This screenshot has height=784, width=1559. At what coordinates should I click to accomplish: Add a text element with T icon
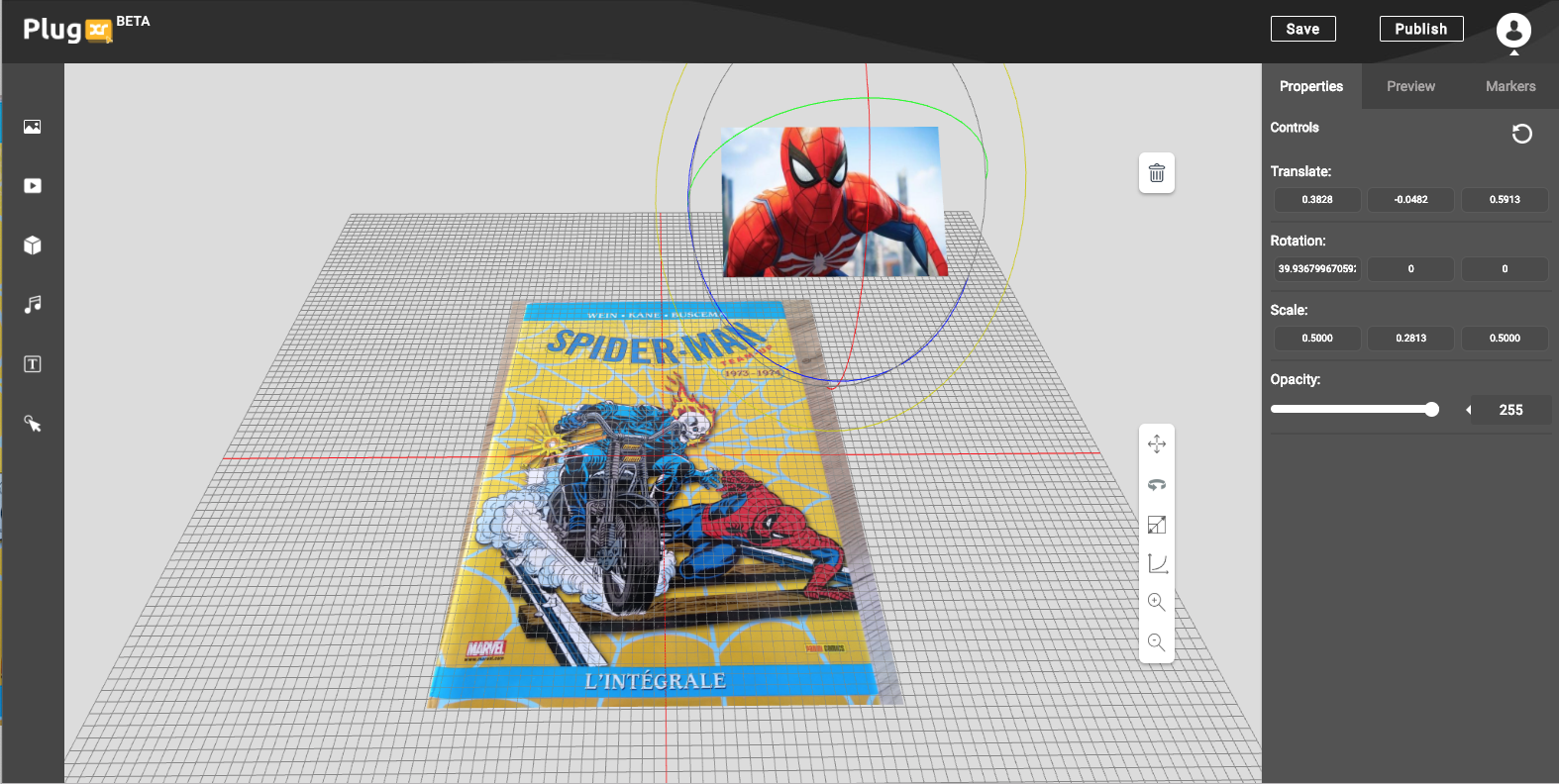click(33, 364)
